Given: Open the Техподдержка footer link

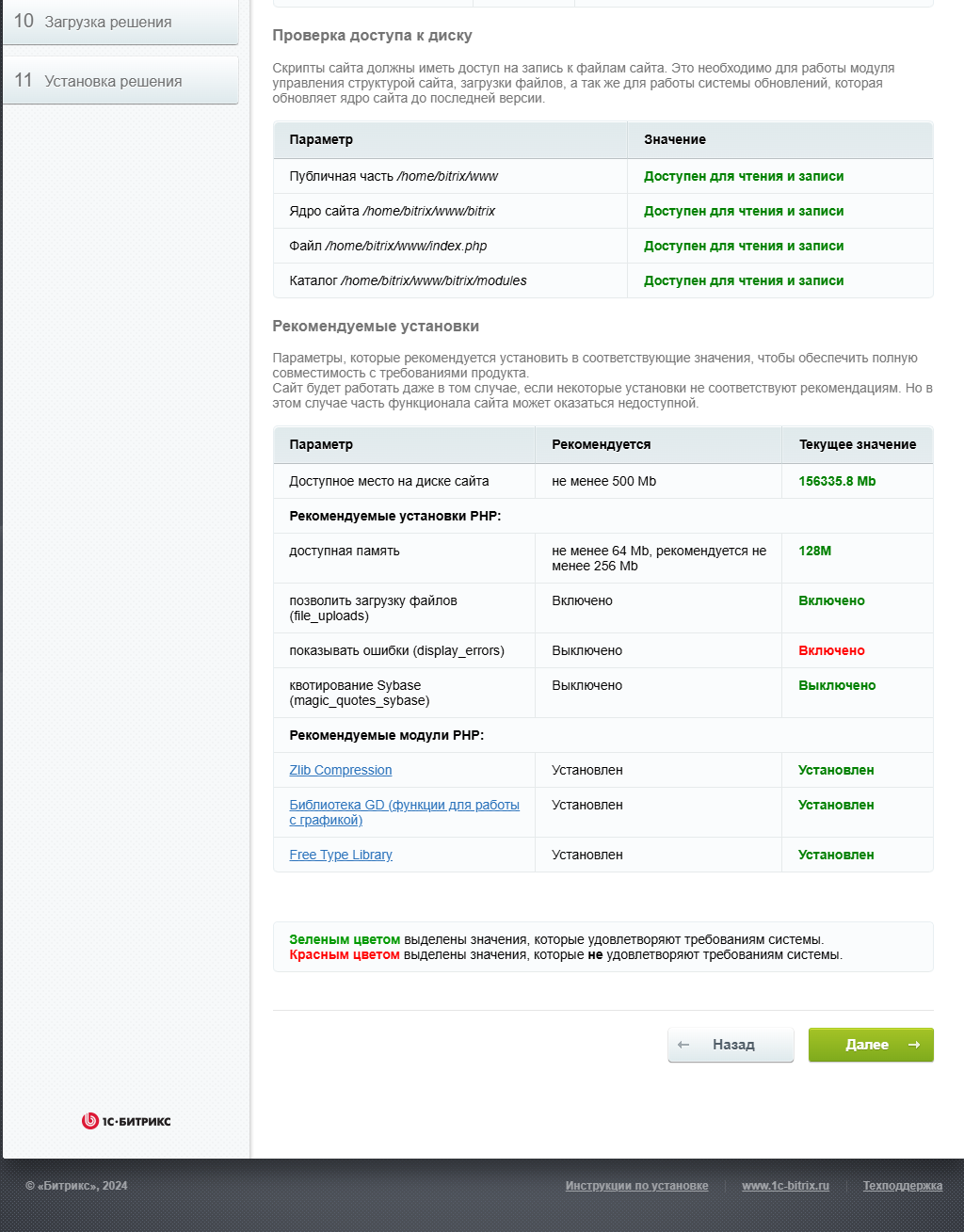Looking at the screenshot, I should 903,1186.
